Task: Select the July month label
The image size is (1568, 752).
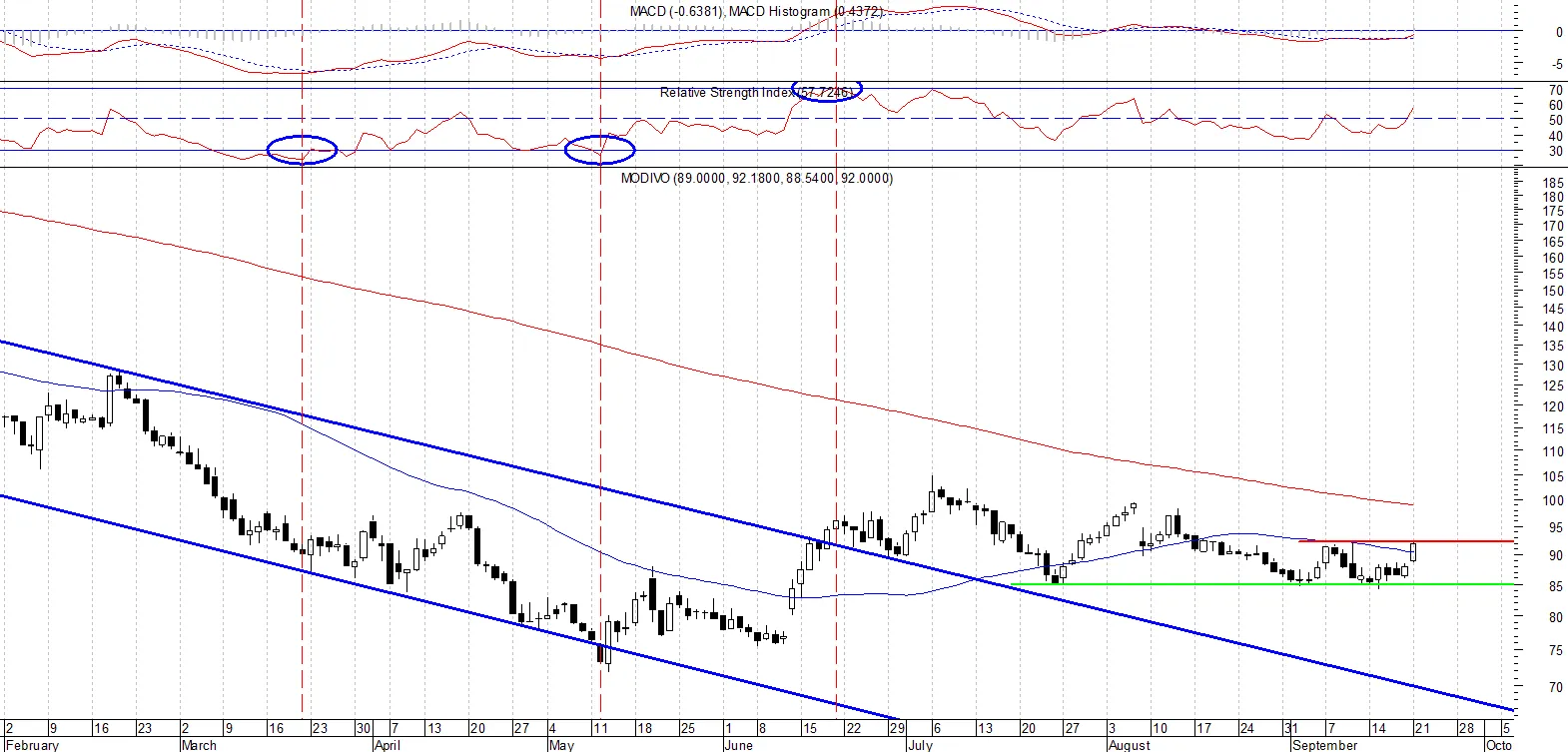Action: 920,745
